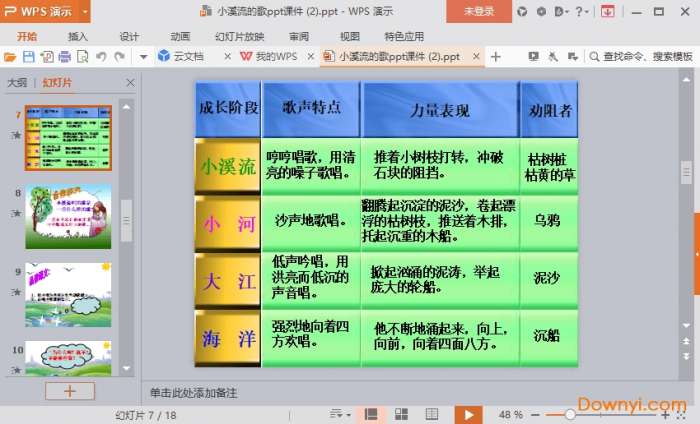Click the undo arrow icon

[99, 57]
